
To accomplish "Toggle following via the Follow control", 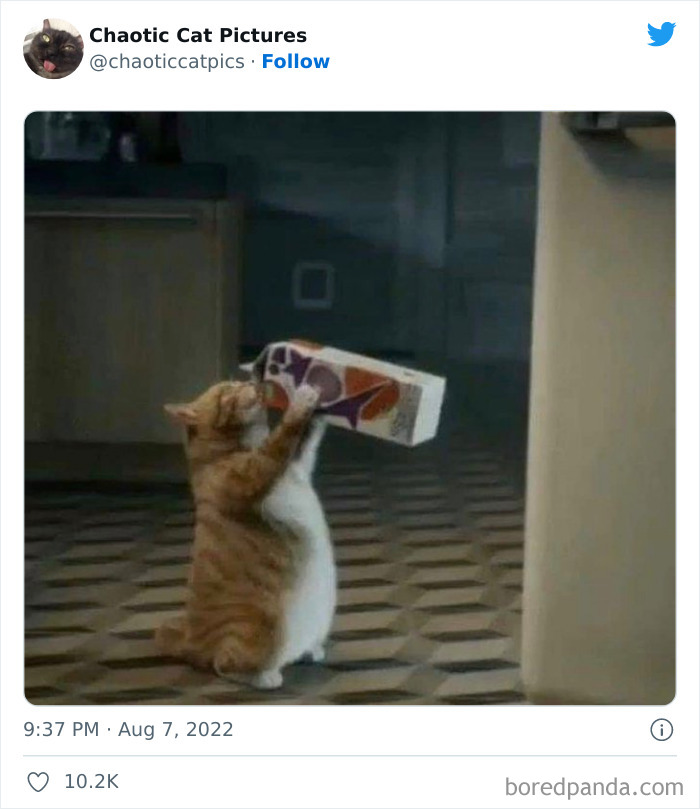I will pyautogui.click(x=297, y=62).
